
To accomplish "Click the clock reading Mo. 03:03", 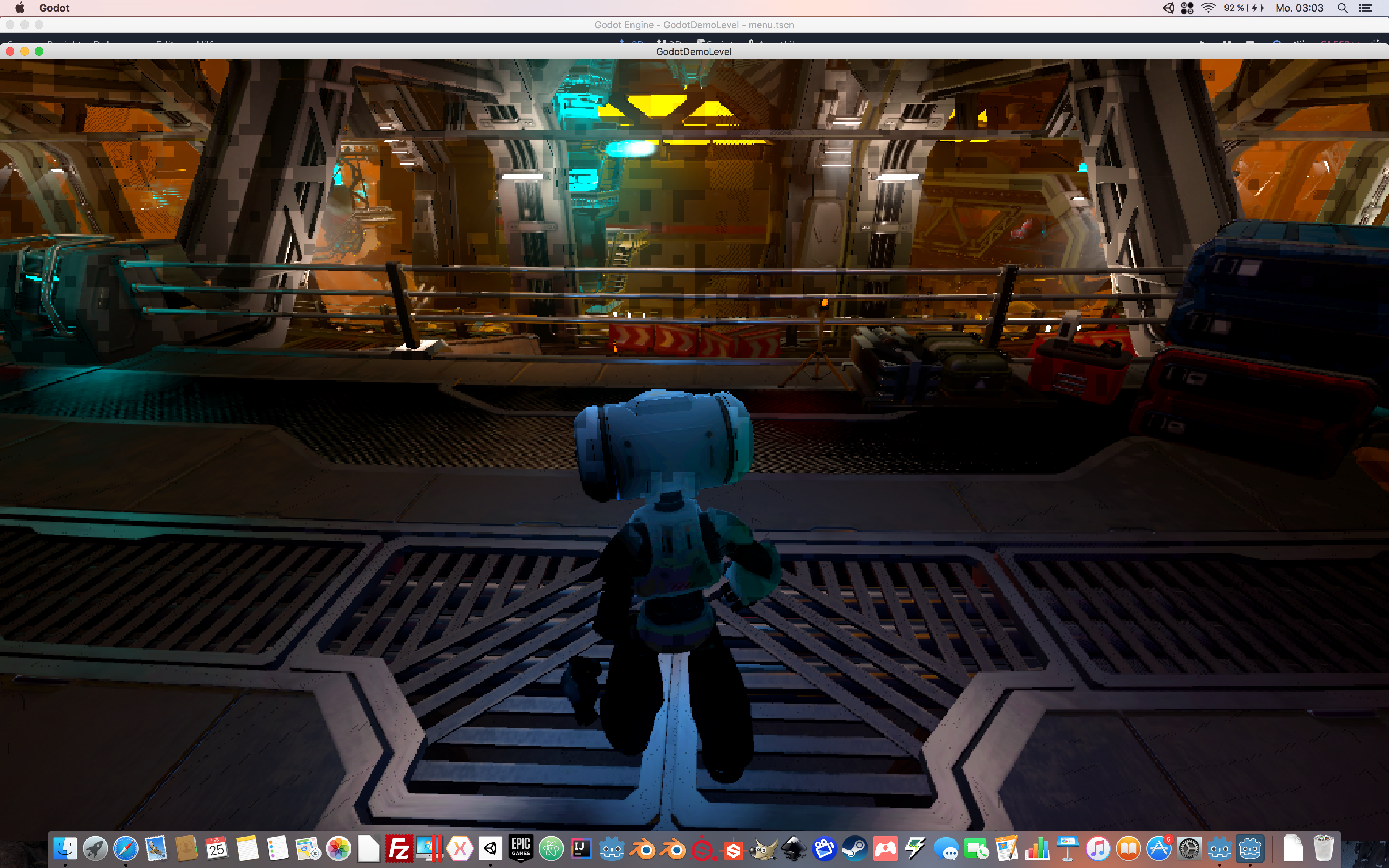I will point(1299,8).
